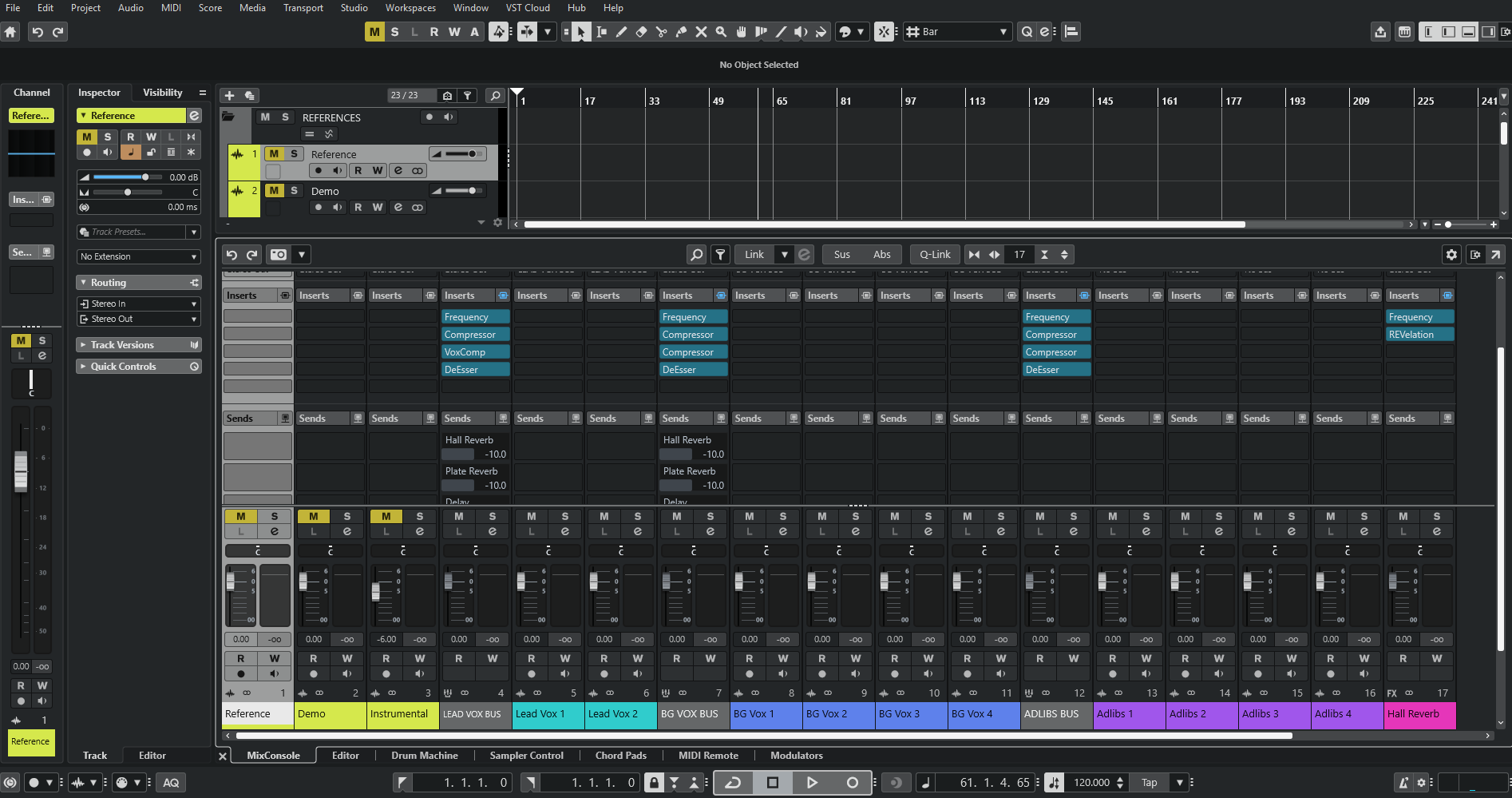Viewport: 1512px width, 798px height.
Task: Select the Eraser tool
Action: pyautogui.click(x=641, y=32)
